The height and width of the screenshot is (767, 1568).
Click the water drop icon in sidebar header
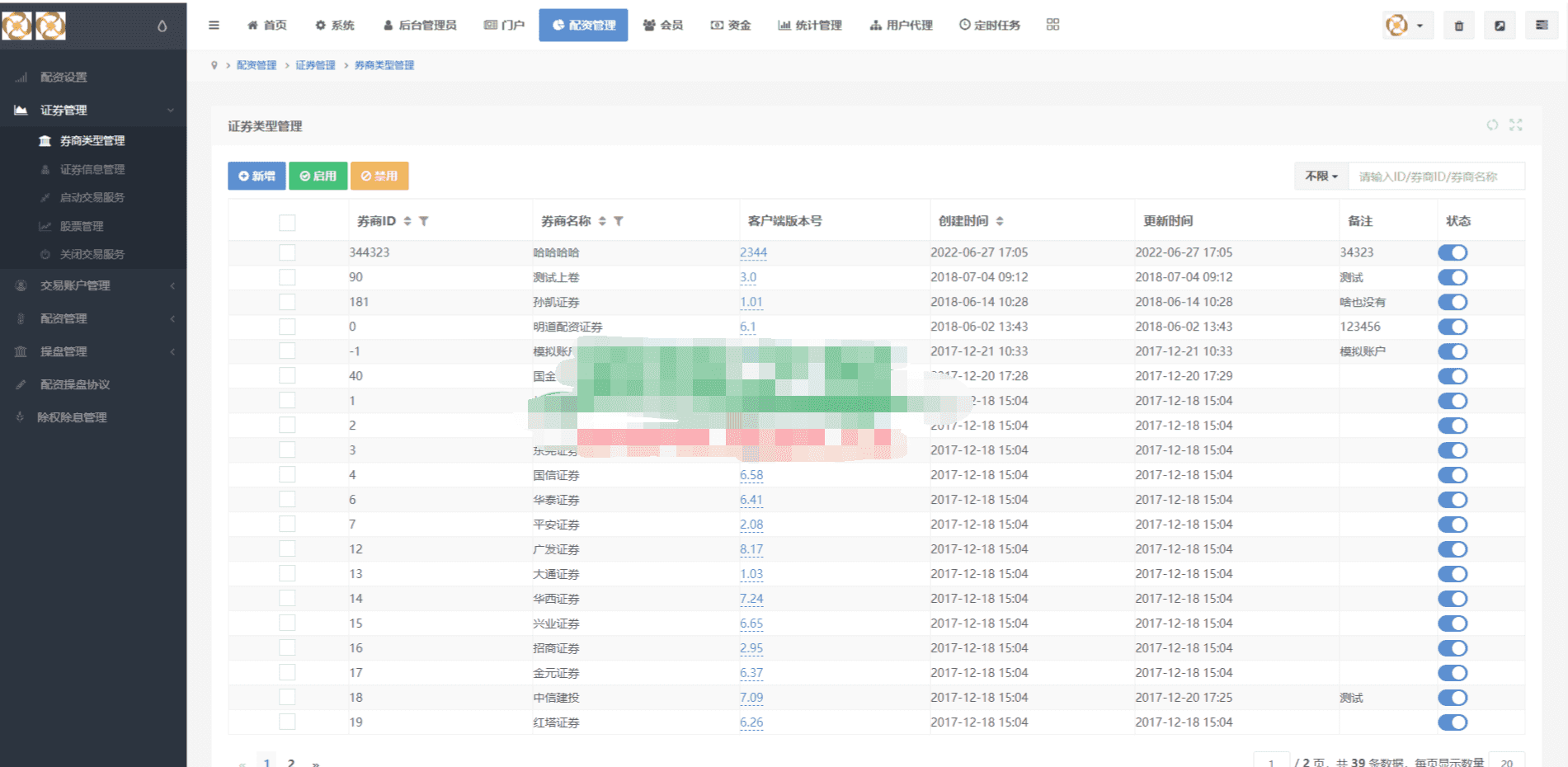(x=162, y=26)
